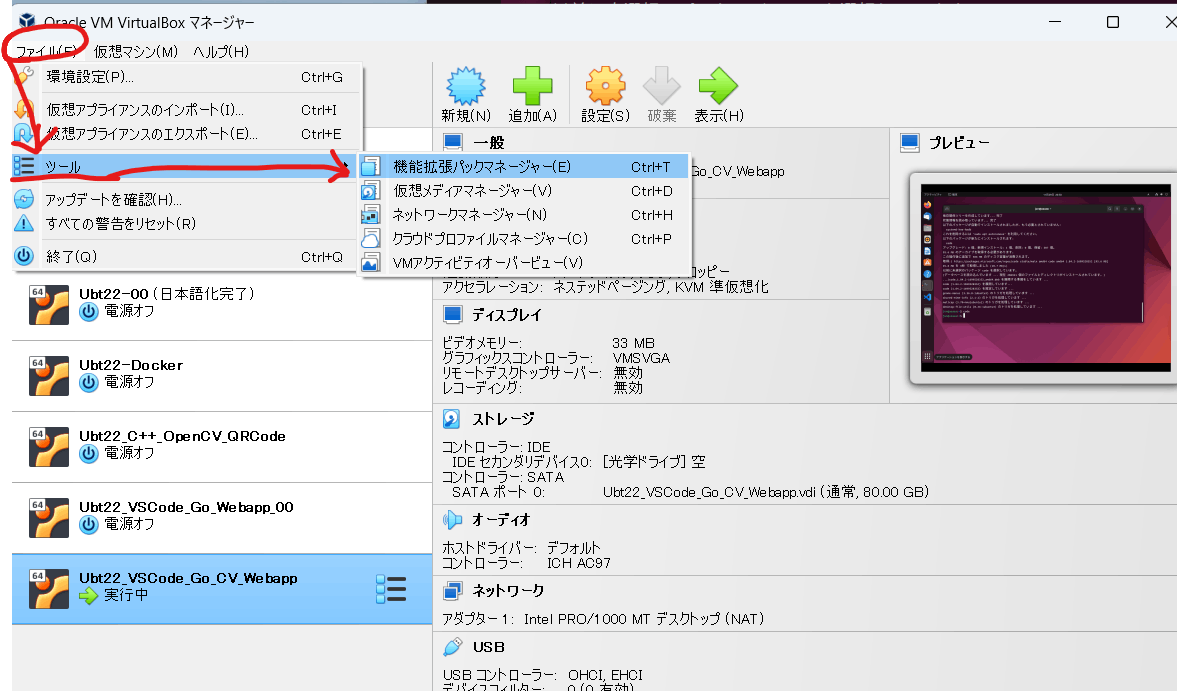Open 仮想マシン(M) menu
Image resolution: width=1177 pixels, height=691 pixels.
click(136, 52)
